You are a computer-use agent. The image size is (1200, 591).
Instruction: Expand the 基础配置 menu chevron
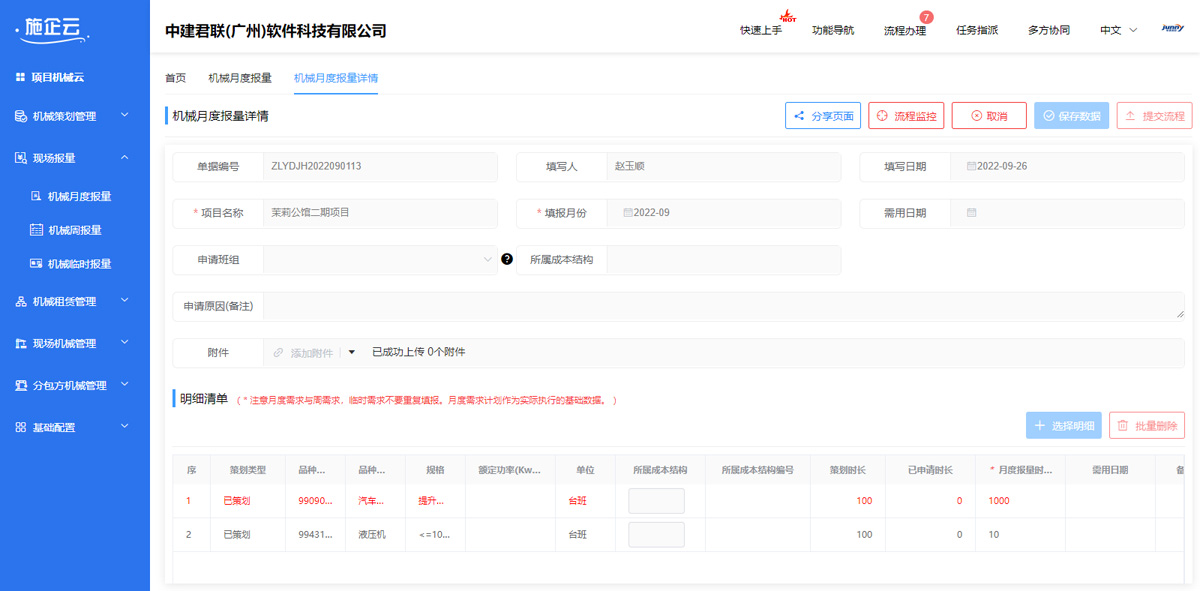[125, 426]
